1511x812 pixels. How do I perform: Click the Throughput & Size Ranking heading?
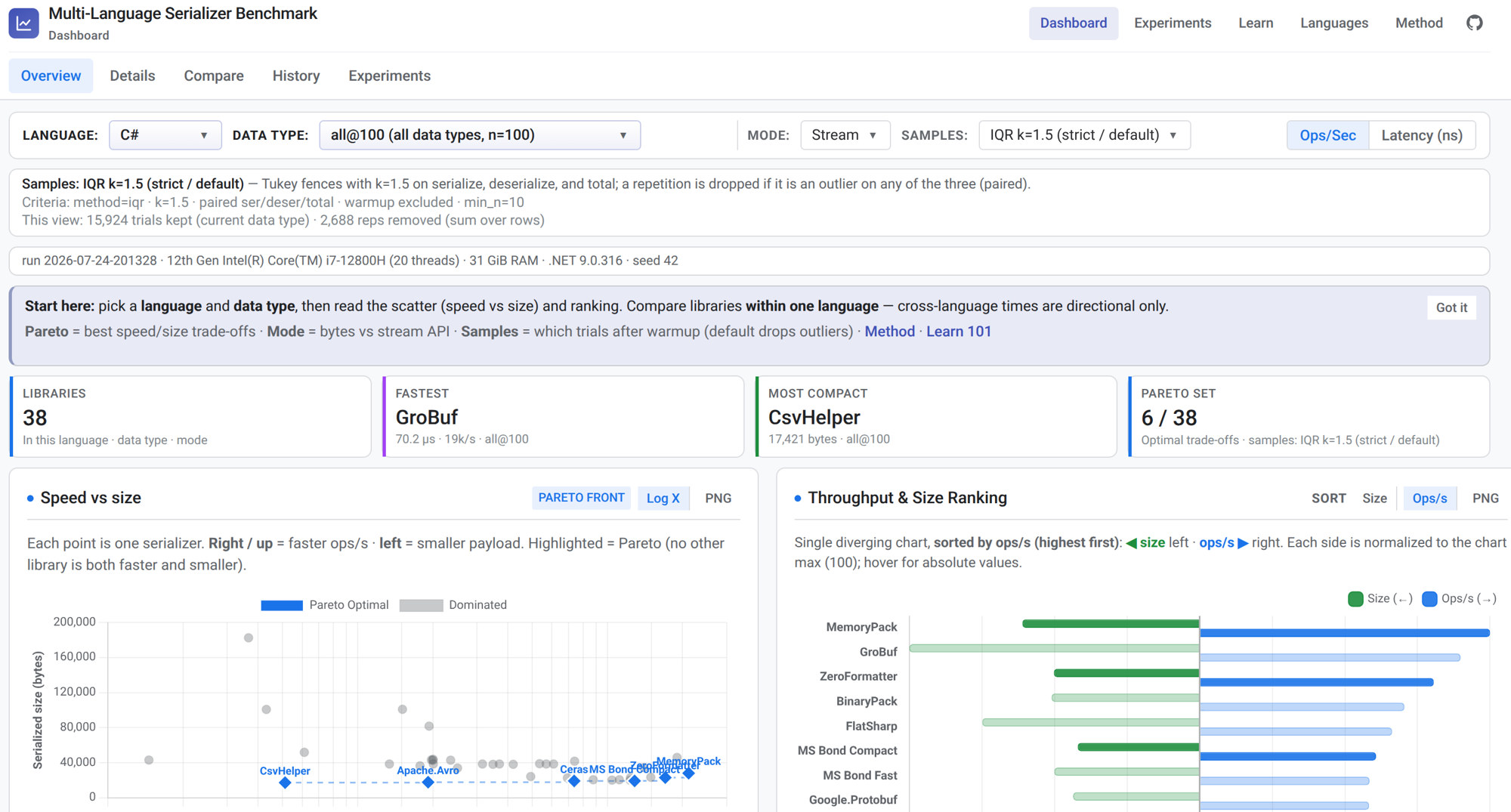coord(907,498)
